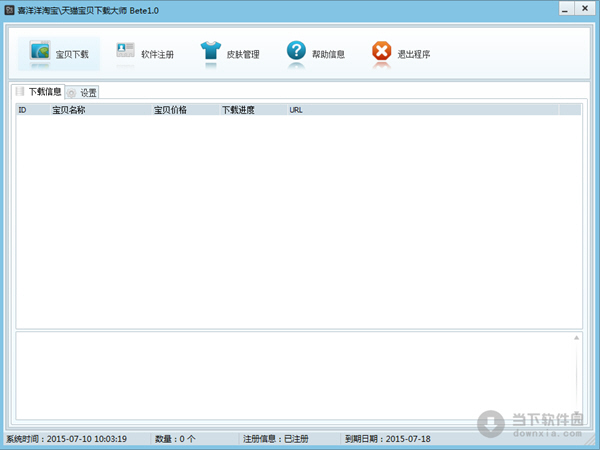Image resolution: width=600 pixels, height=450 pixels.
Task: Sort by the 宝贝名称 column header
Action: 101,110
